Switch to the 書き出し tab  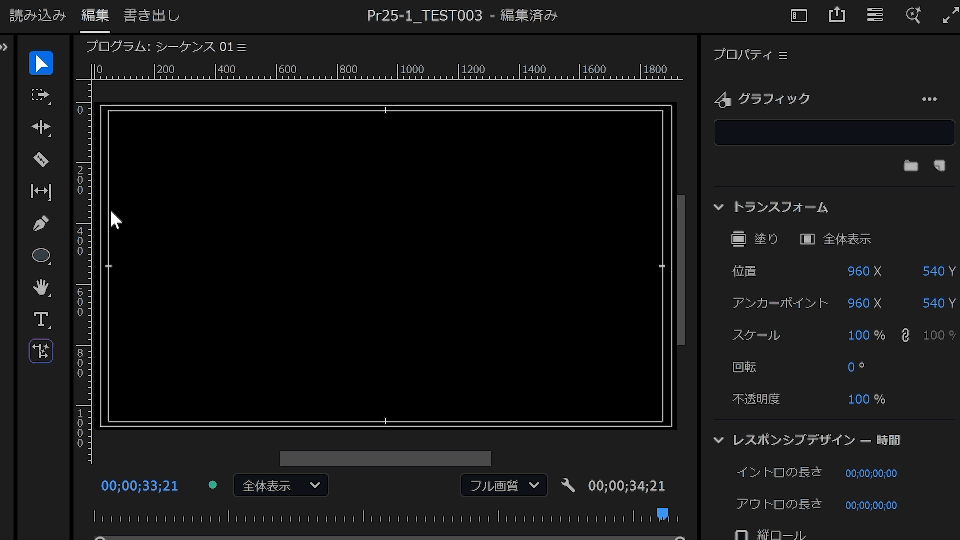click(x=152, y=15)
